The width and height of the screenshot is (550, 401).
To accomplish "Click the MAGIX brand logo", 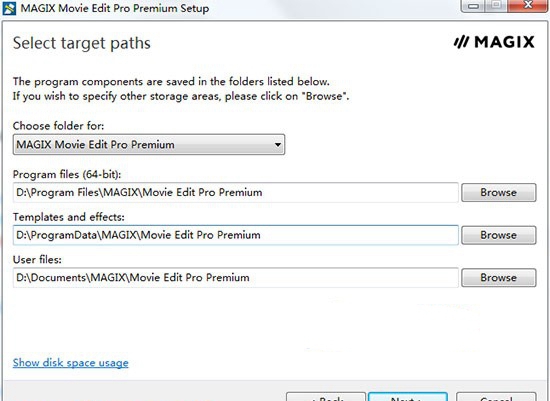I will (494, 42).
